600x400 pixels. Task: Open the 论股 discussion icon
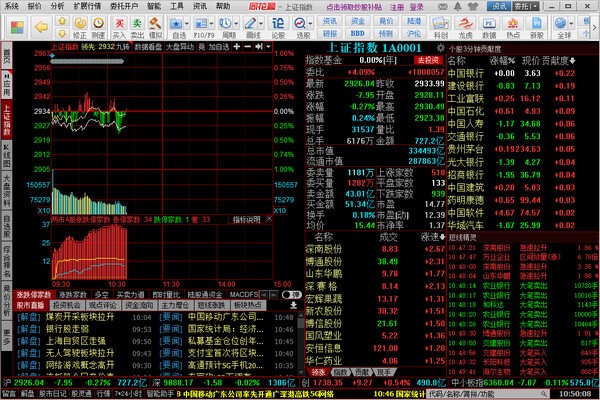point(278,28)
